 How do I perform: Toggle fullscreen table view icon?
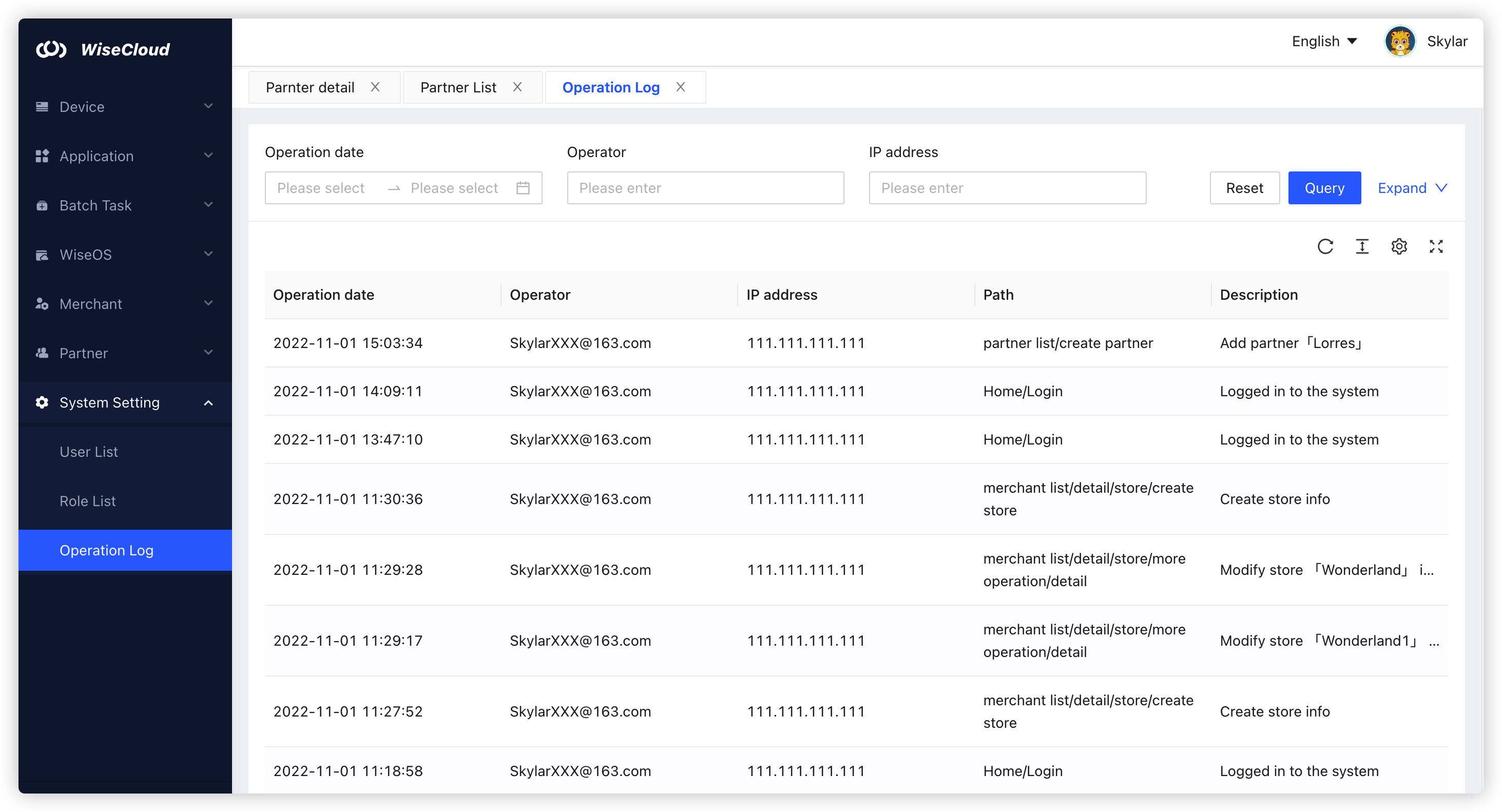click(1436, 246)
